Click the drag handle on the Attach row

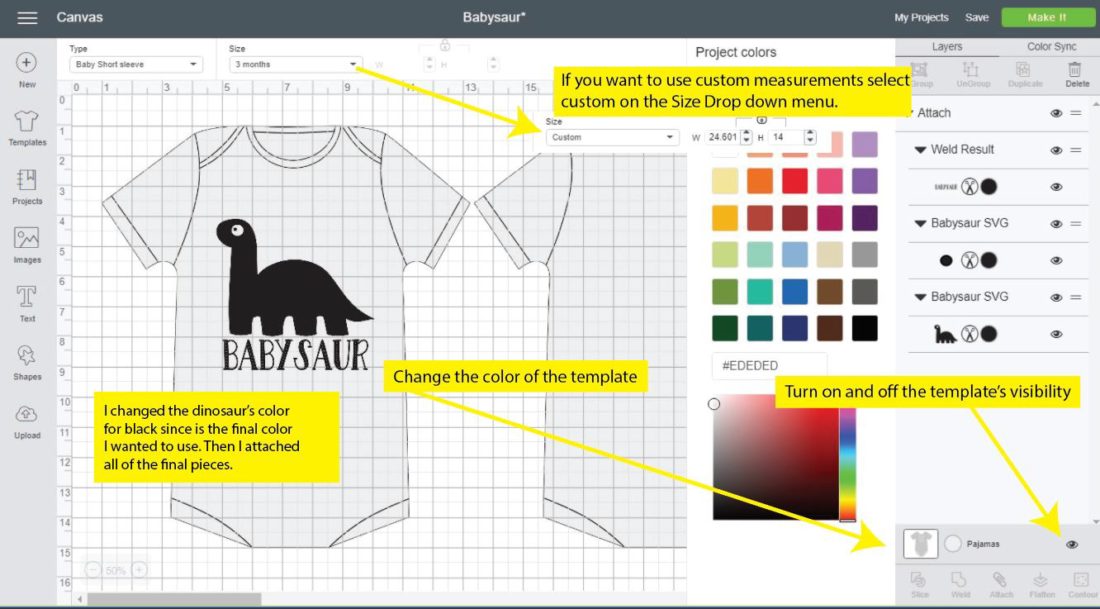1076,113
